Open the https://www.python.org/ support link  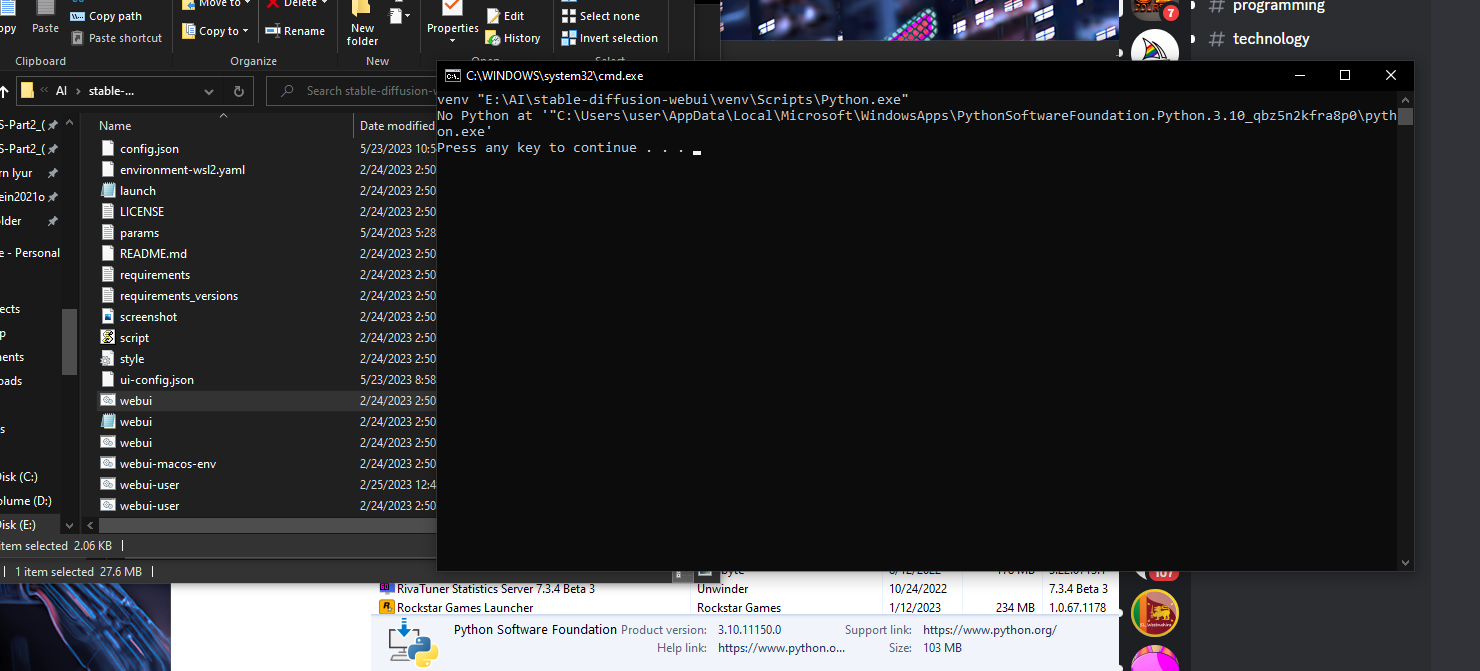[x=989, y=630]
